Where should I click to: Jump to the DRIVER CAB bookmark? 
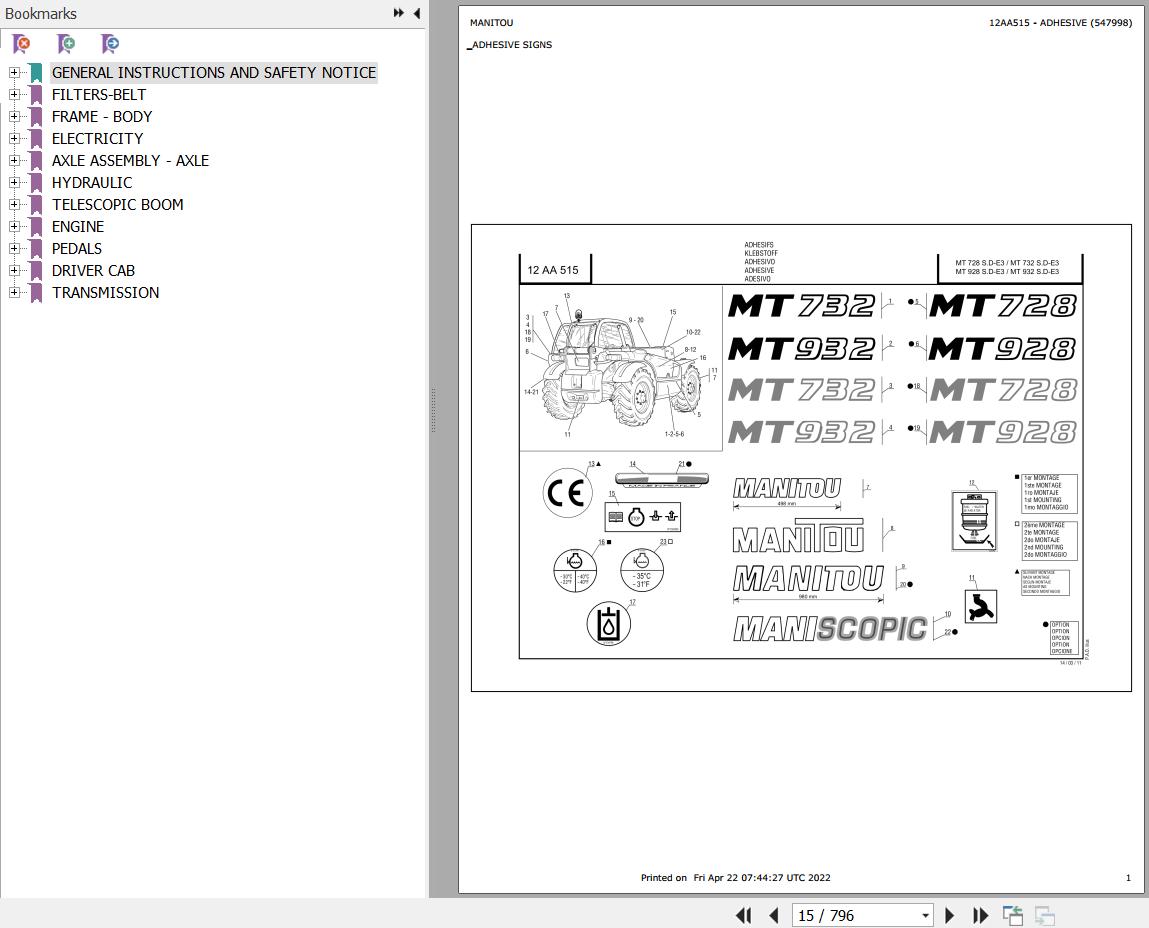point(94,270)
